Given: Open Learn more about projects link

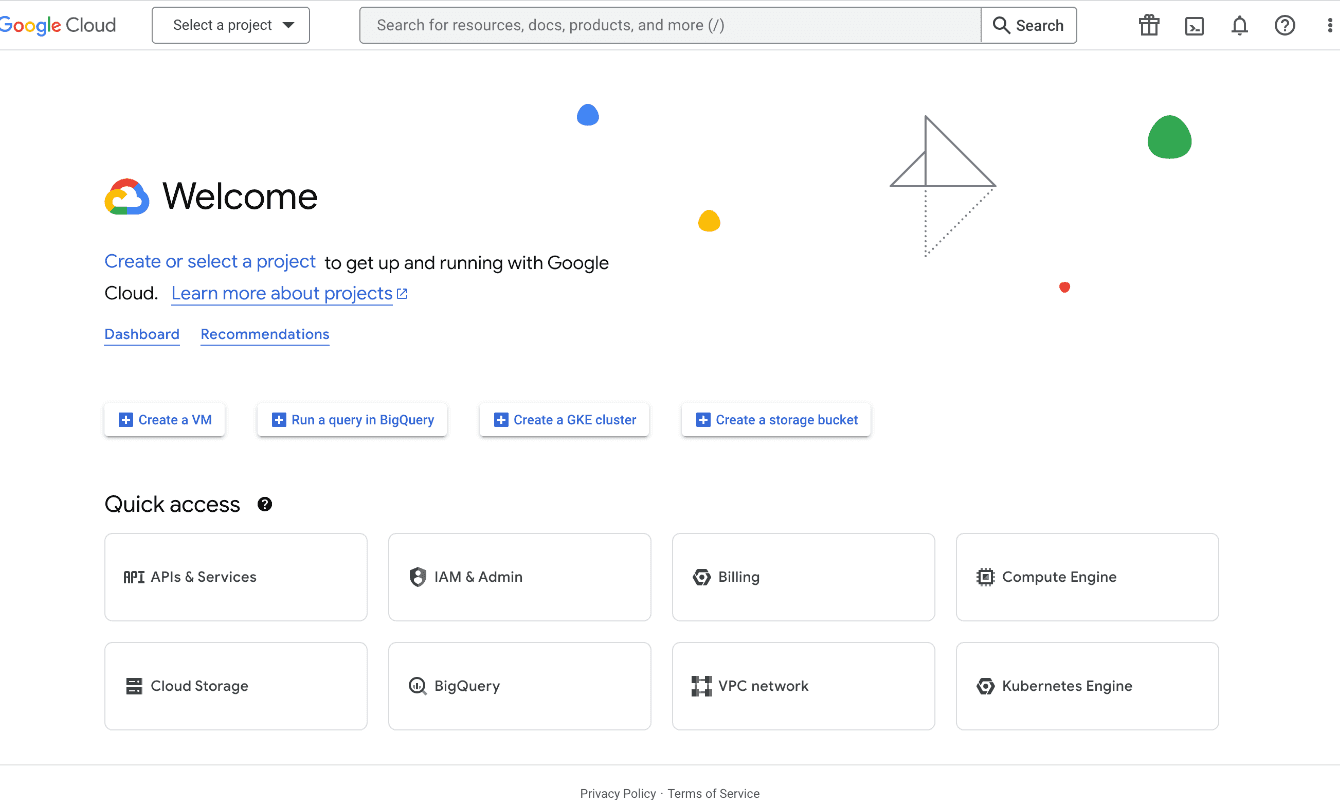Looking at the screenshot, I should point(282,293).
